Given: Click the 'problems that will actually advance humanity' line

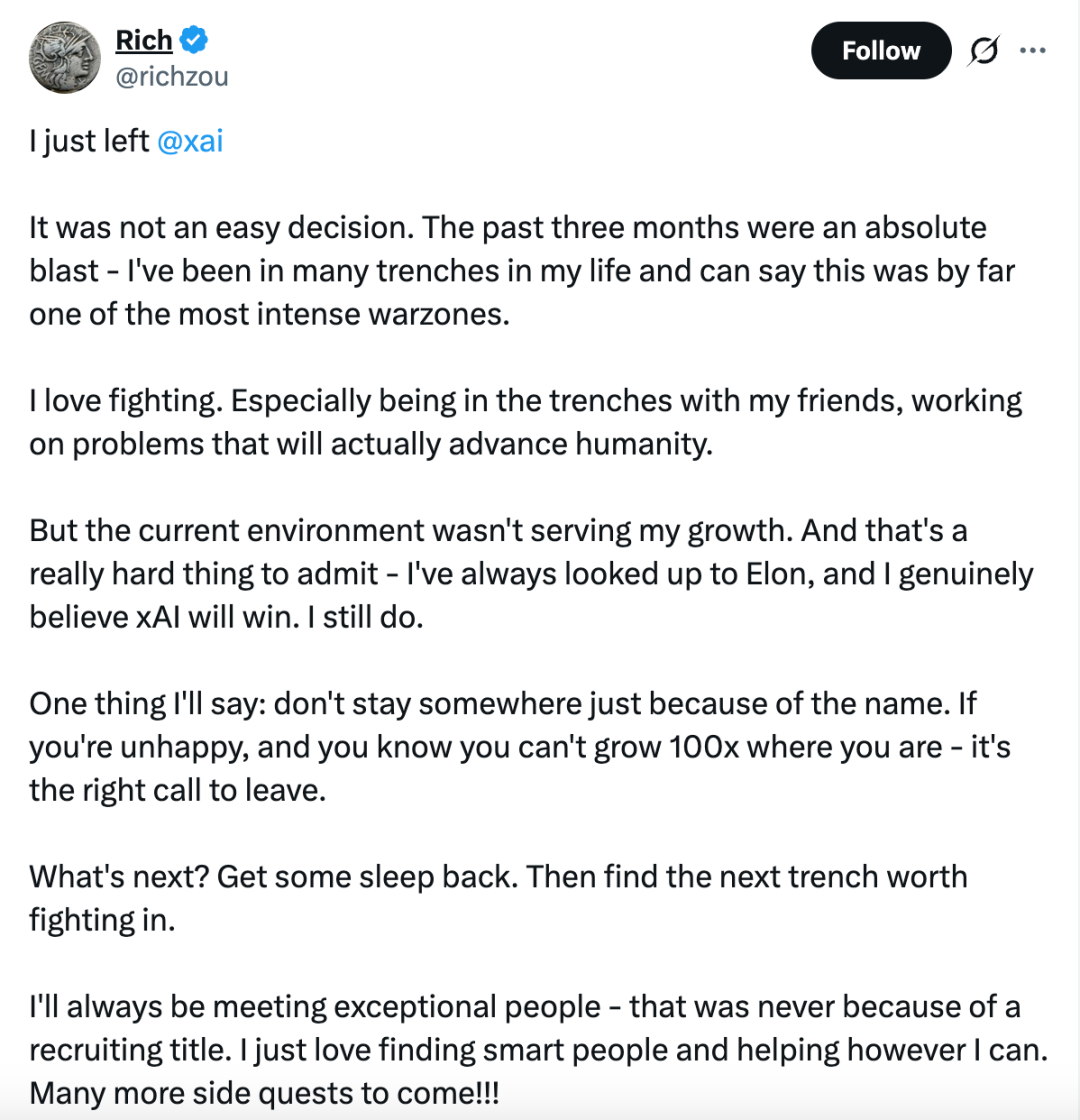Looking at the screenshot, I should (x=372, y=444).
